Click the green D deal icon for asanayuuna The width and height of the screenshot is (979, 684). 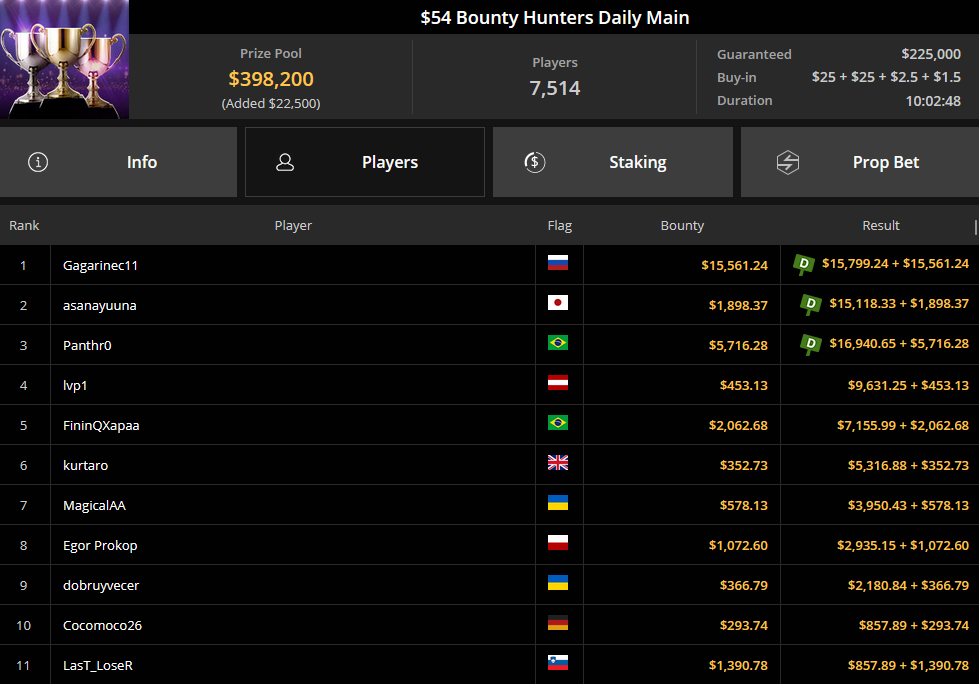811,305
